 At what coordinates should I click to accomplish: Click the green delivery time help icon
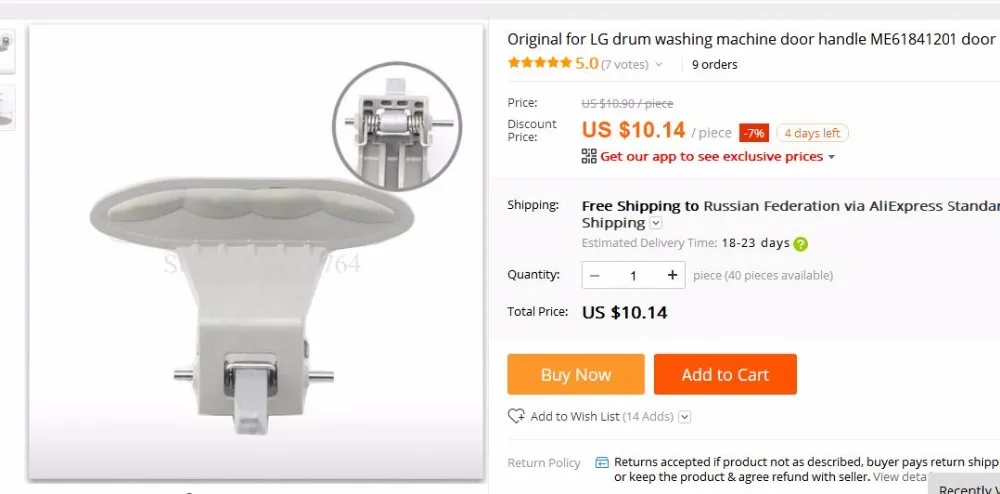[801, 243]
